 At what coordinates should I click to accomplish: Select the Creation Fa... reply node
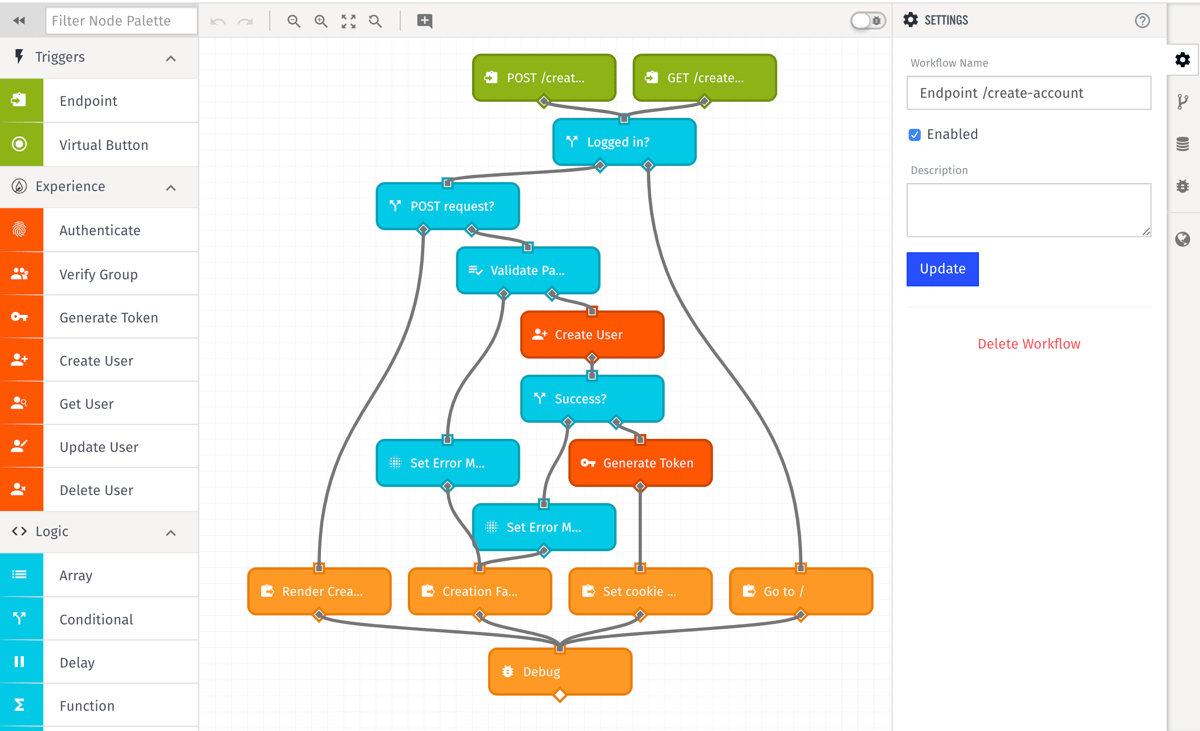[480, 591]
